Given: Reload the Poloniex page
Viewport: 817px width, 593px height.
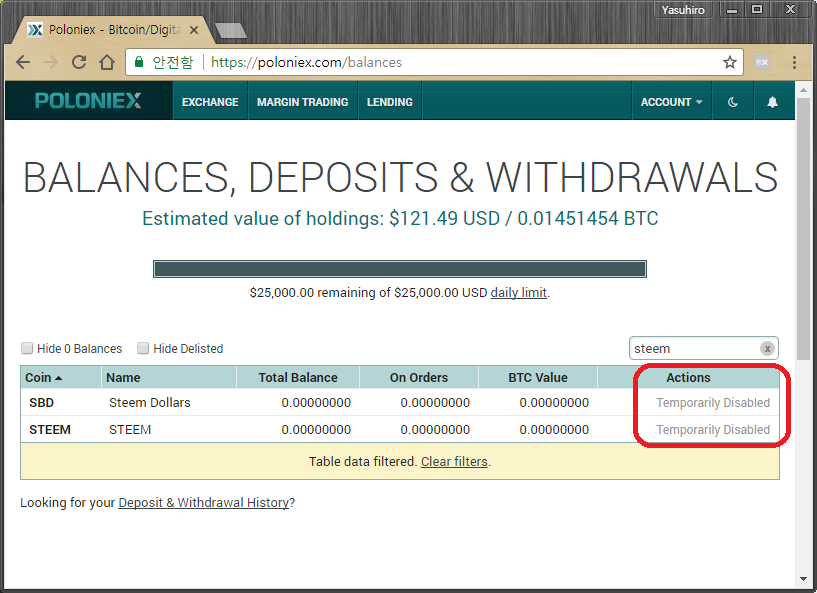Looking at the screenshot, I should coord(79,63).
